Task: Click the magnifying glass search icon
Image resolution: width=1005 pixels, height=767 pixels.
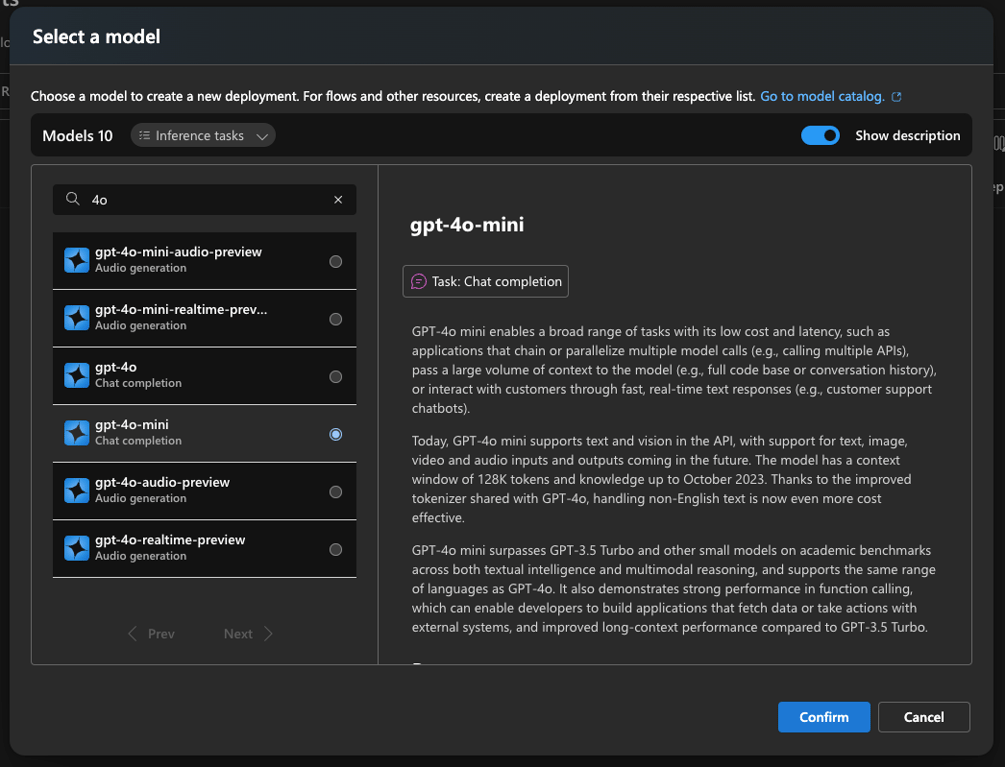Action: coord(73,200)
